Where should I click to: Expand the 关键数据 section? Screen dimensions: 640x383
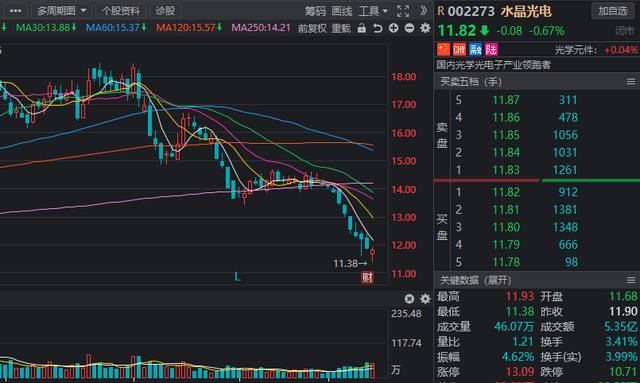476,281
